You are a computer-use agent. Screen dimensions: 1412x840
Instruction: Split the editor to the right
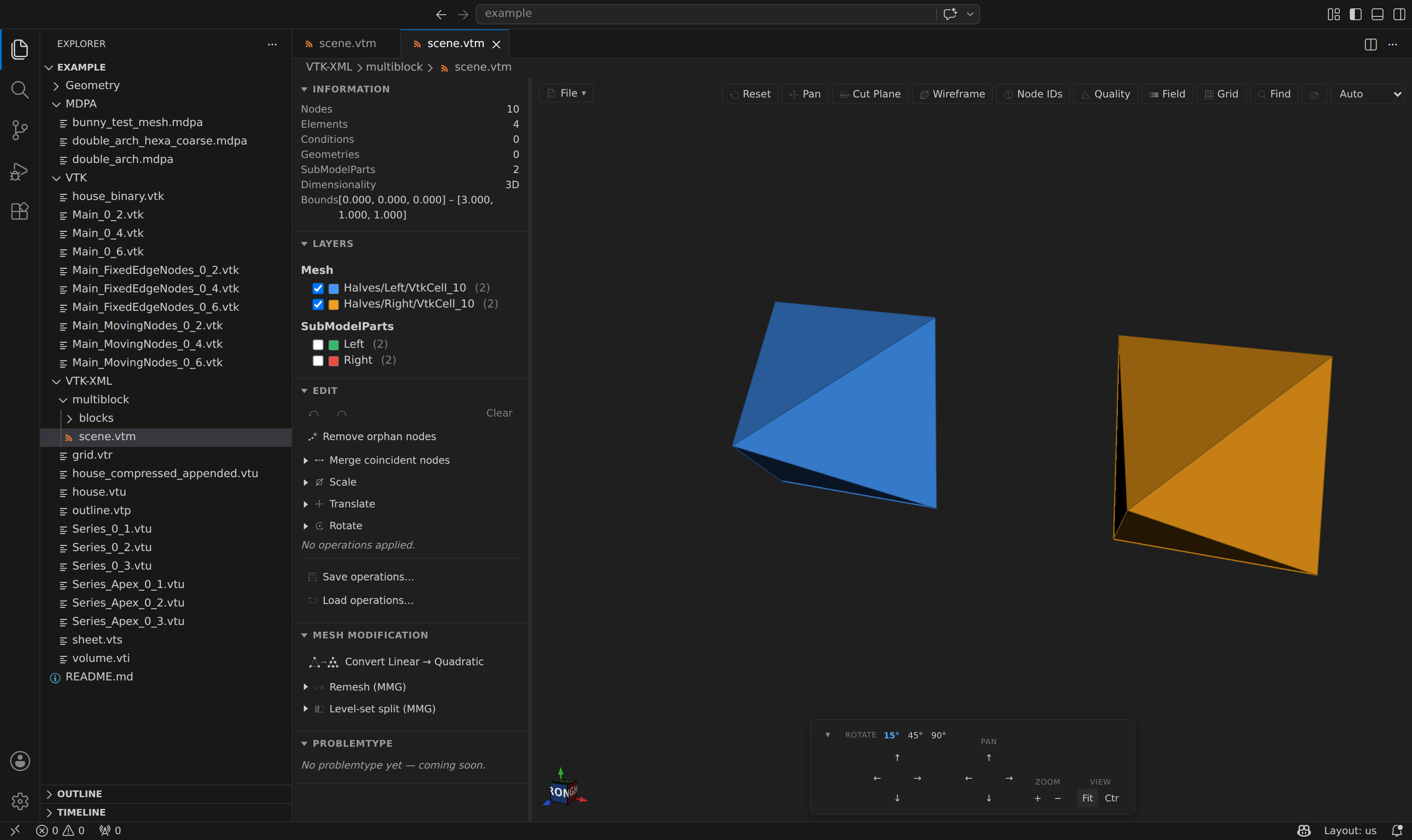(x=1371, y=44)
